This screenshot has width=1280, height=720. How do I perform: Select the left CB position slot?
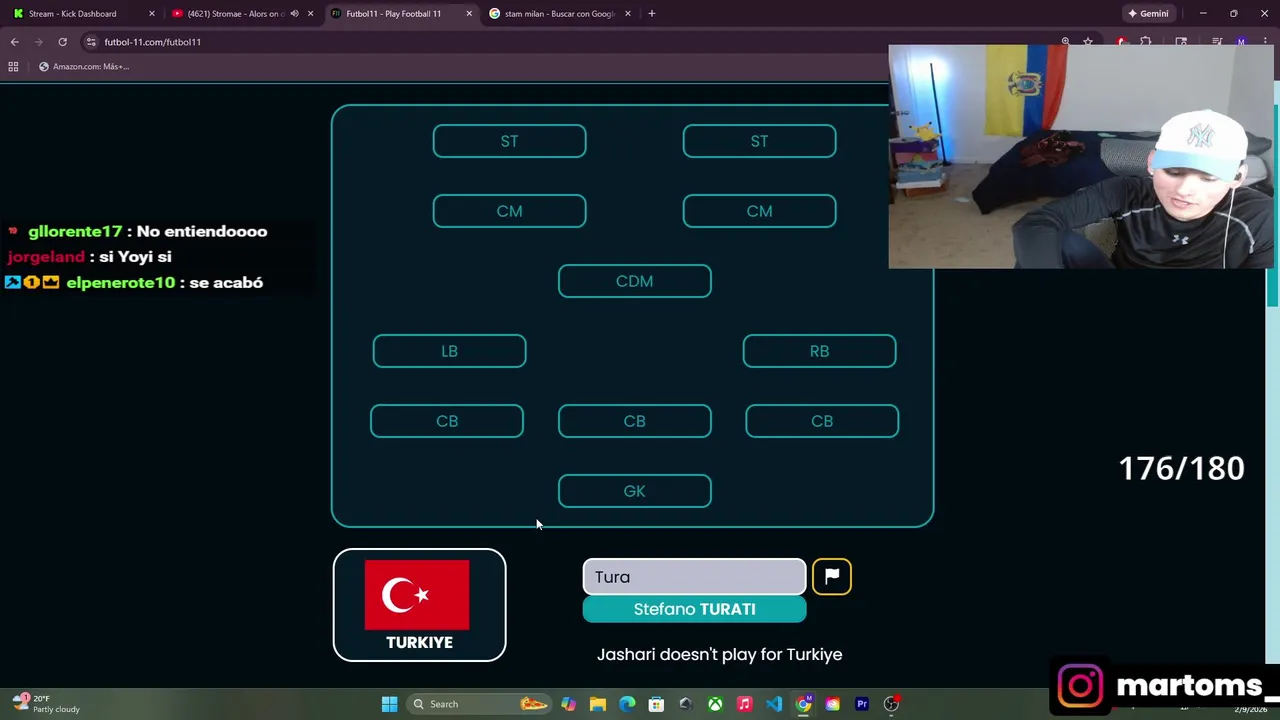point(447,421)
